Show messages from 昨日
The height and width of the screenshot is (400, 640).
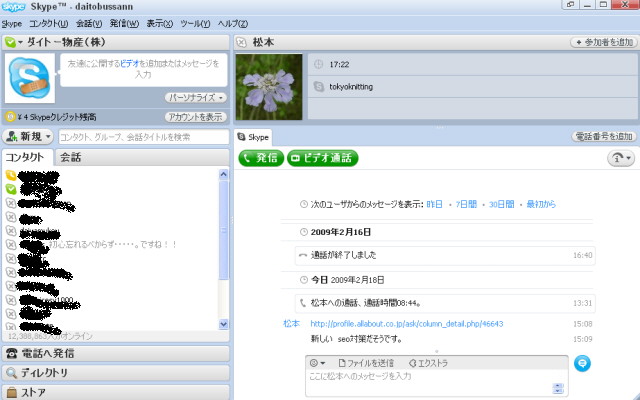[x=434, y=204]
